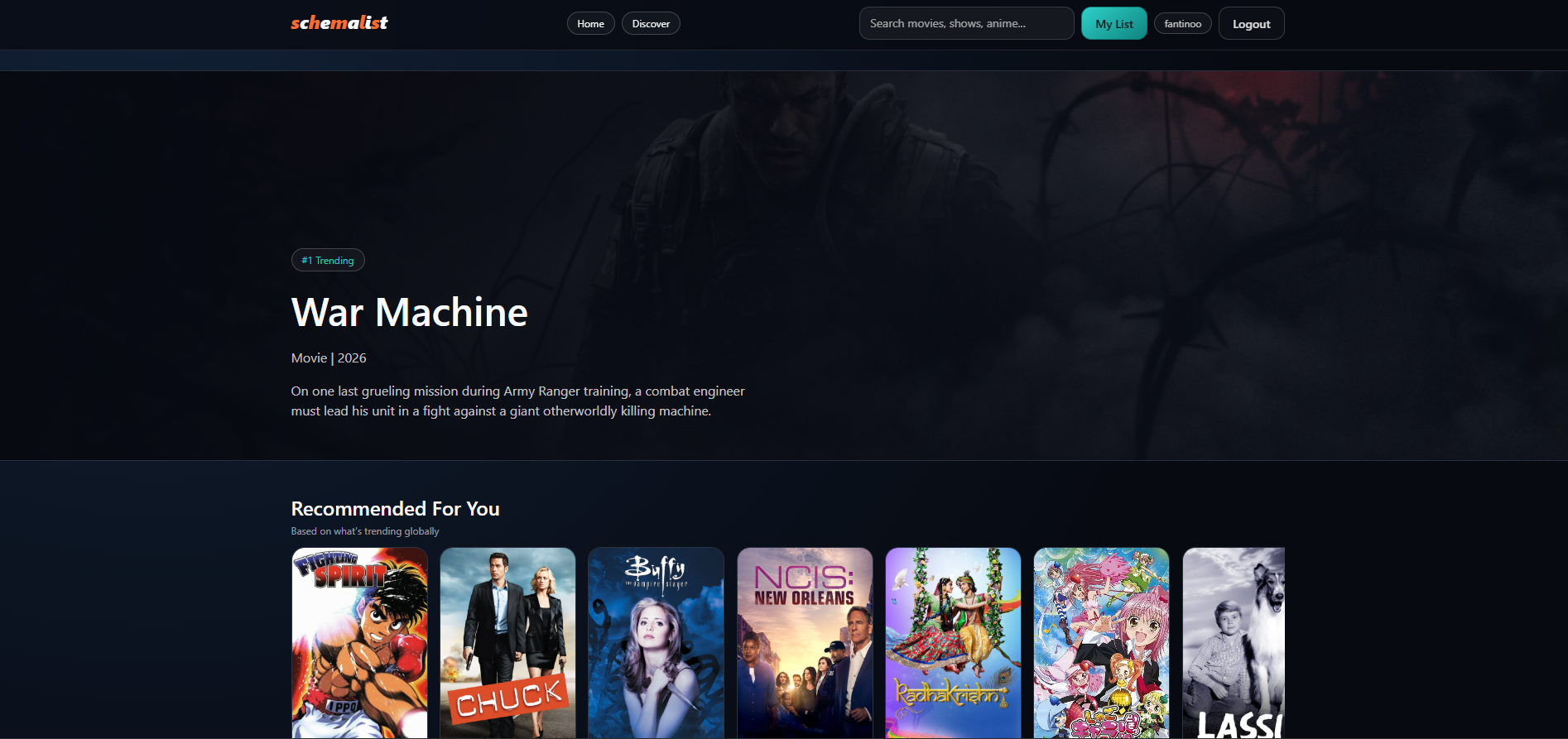Open the Home nav item

coord(590,23)
